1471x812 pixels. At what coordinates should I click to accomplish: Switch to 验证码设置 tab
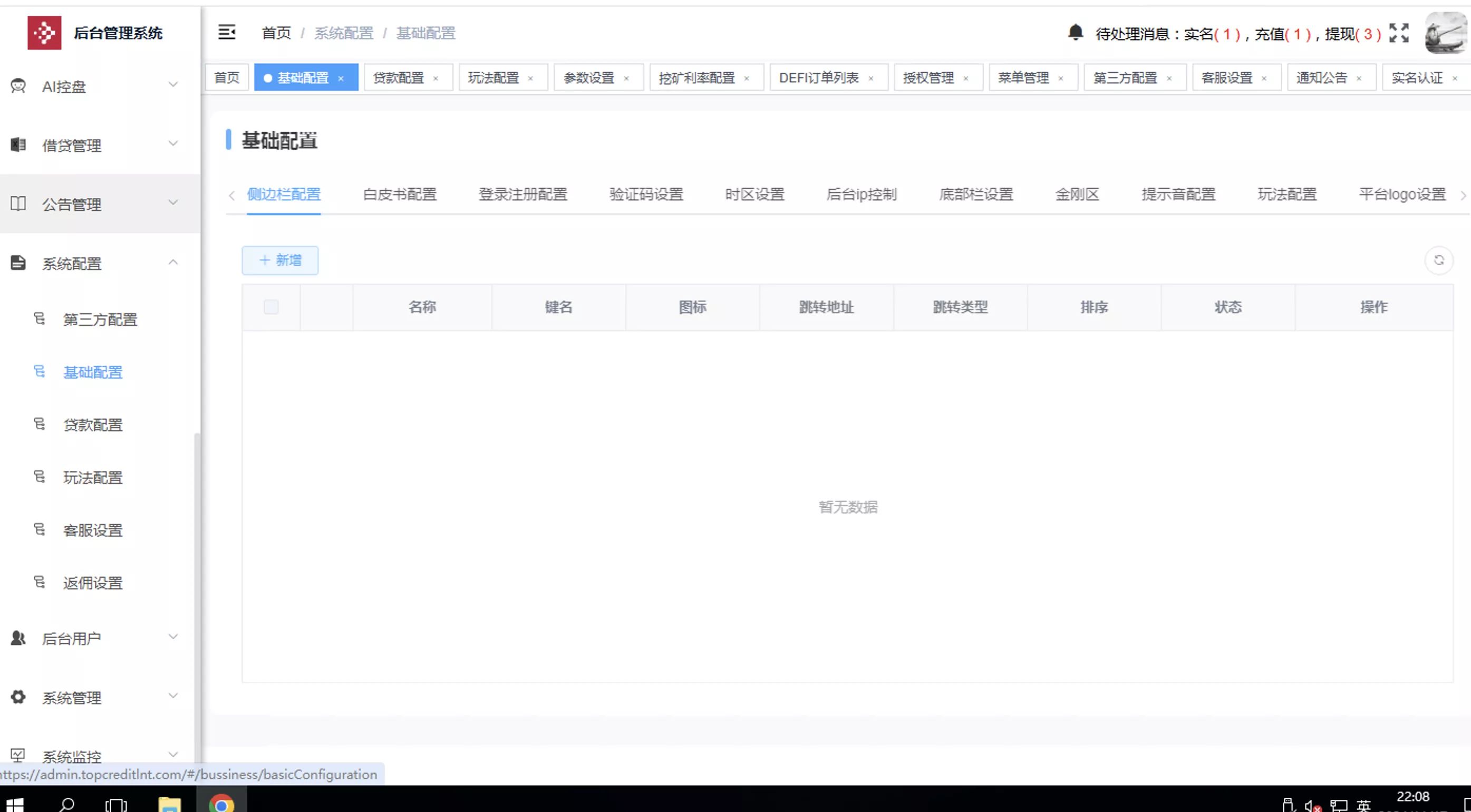pos(646,195)
